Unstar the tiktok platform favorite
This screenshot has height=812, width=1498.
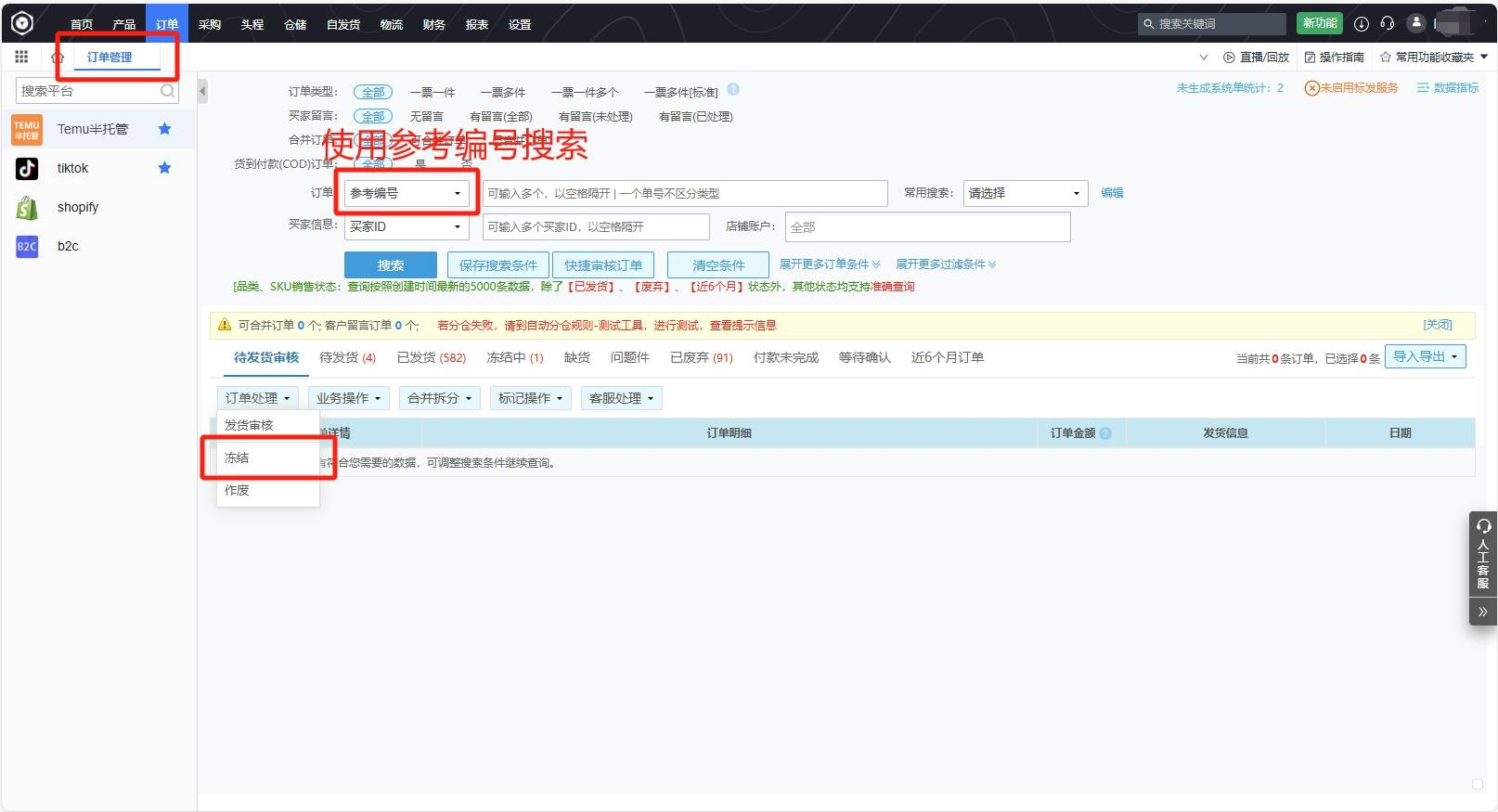(164, 168)
